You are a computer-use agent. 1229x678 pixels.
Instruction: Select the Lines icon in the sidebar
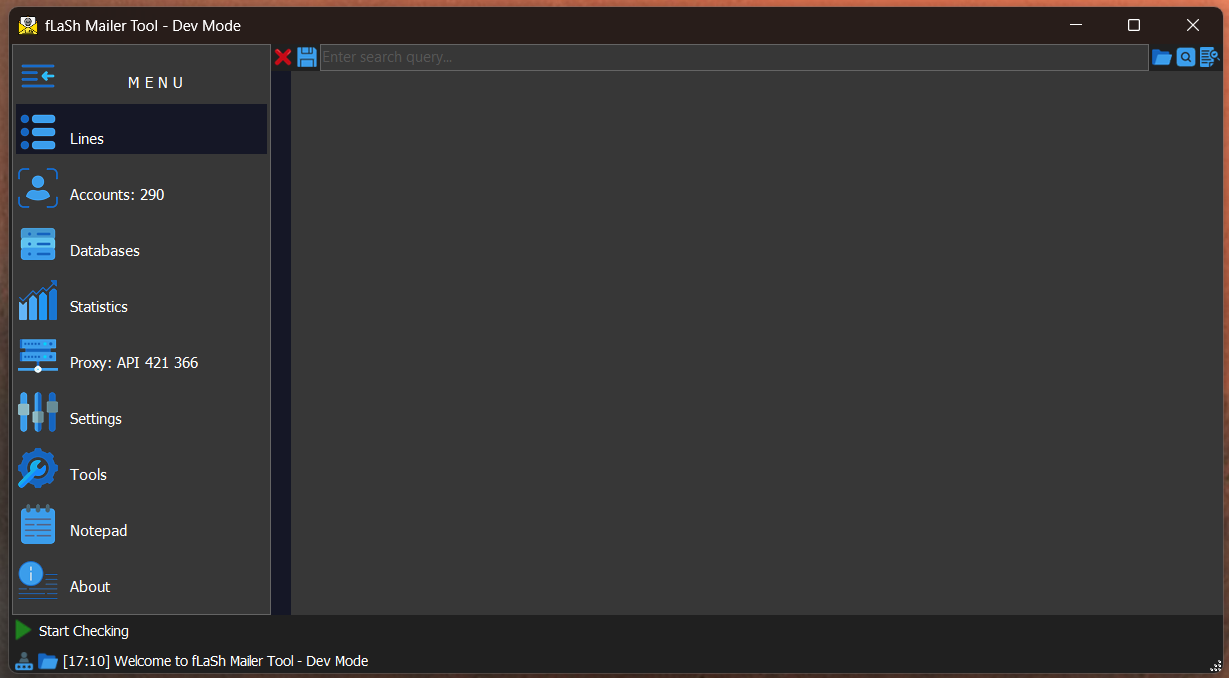pyautogui.click(x=37, y=129)
